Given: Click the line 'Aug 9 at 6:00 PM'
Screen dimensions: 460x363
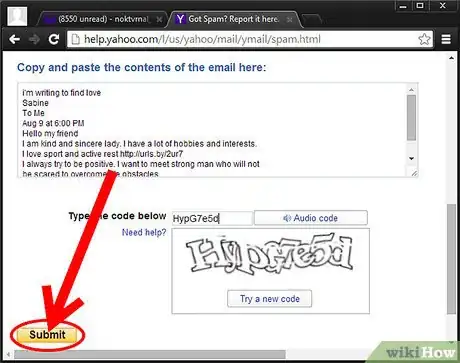Looking at the screenshot, I should click(x=53, y=123).
